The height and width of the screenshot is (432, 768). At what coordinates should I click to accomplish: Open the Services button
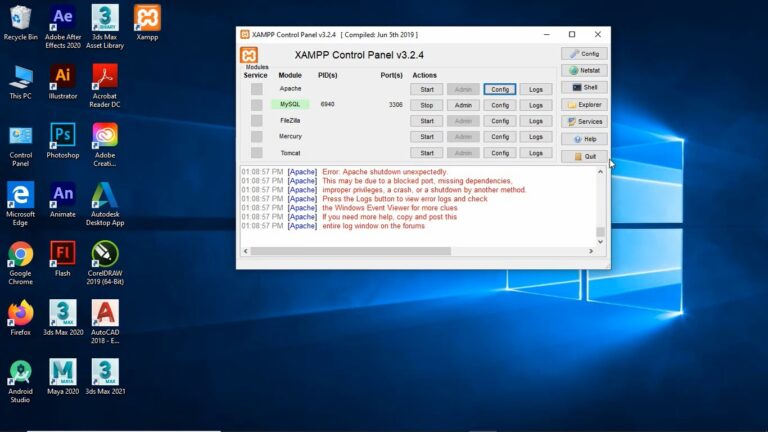[x=584, y=121]
